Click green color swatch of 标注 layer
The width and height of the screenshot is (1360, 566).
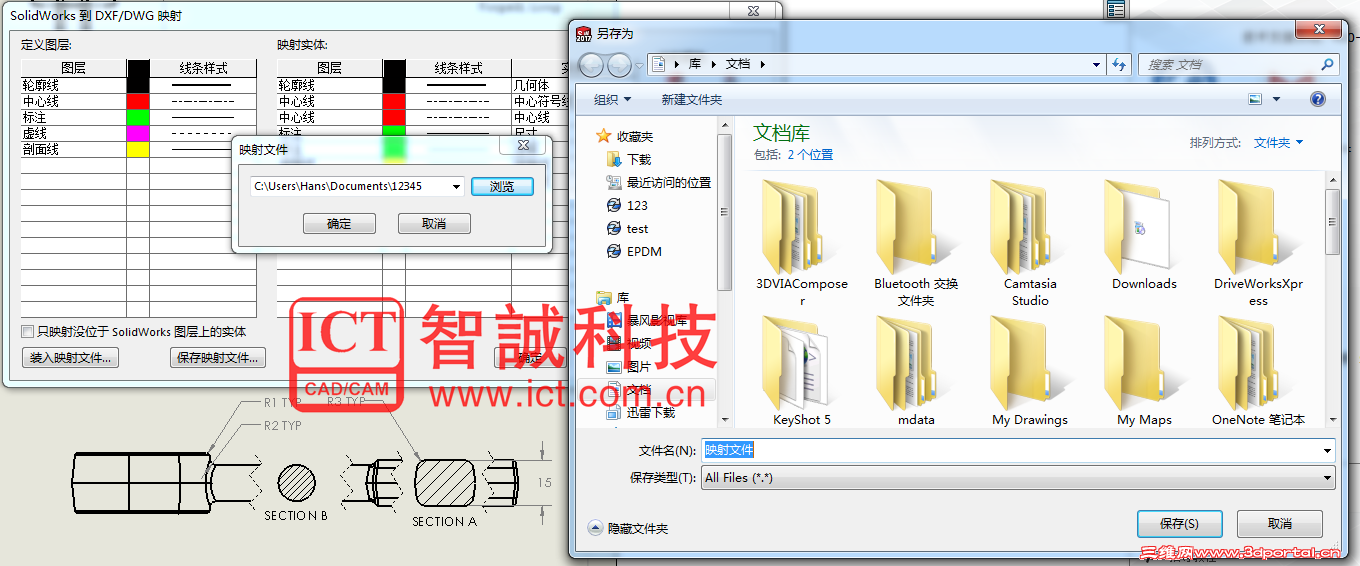138,117
